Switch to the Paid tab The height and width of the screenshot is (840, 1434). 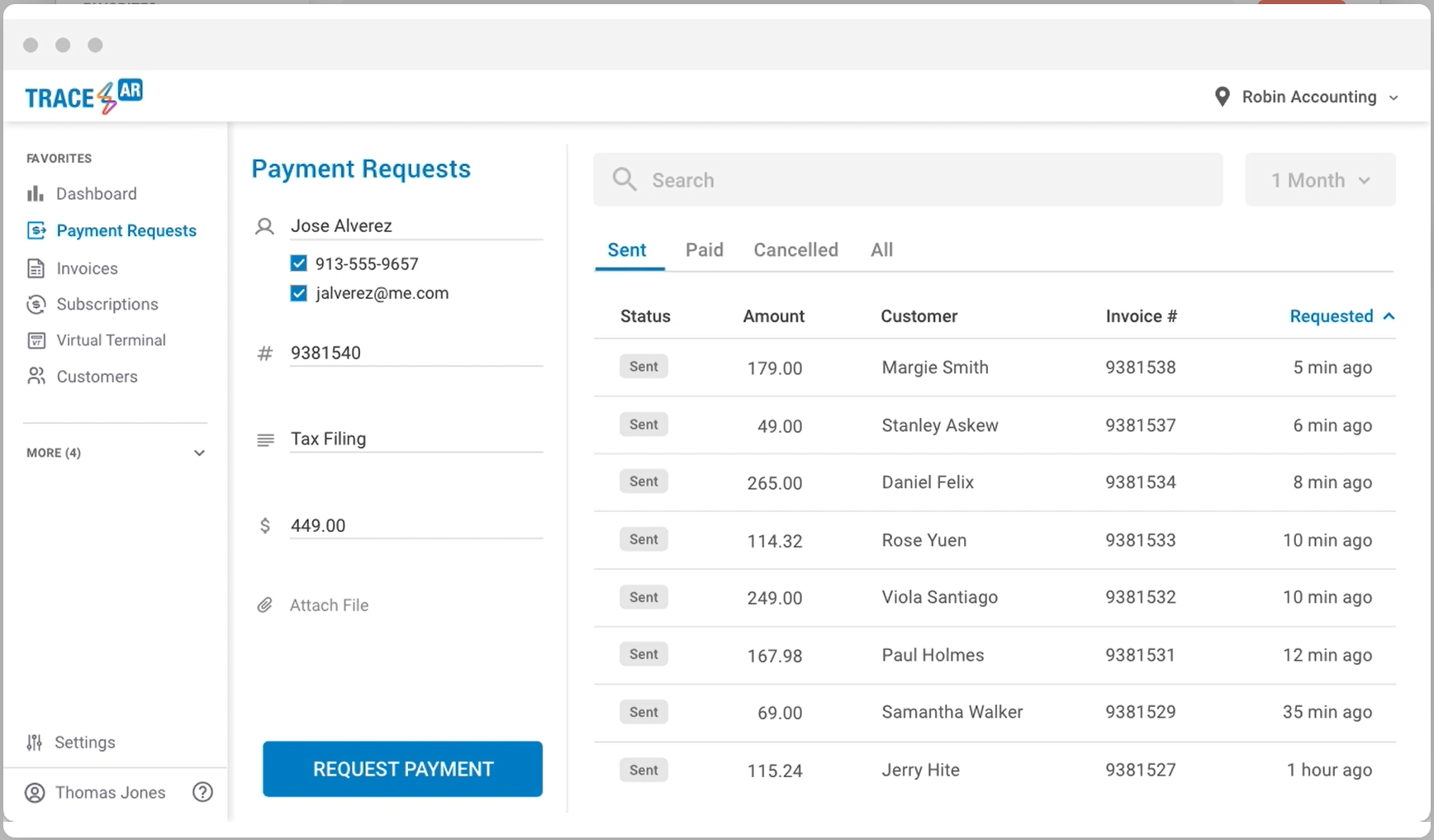(705, 250)
